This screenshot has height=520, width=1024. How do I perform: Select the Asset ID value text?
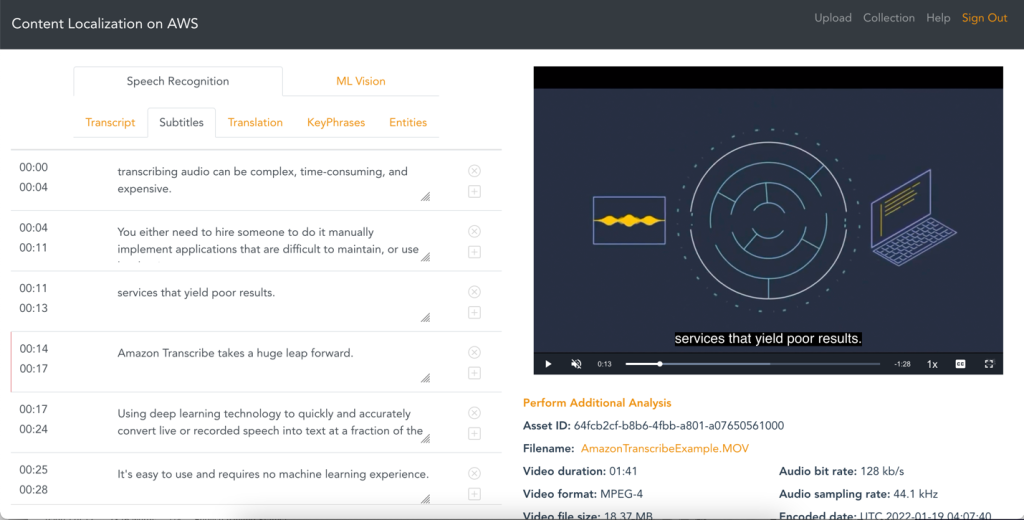[x=679, y=425]
